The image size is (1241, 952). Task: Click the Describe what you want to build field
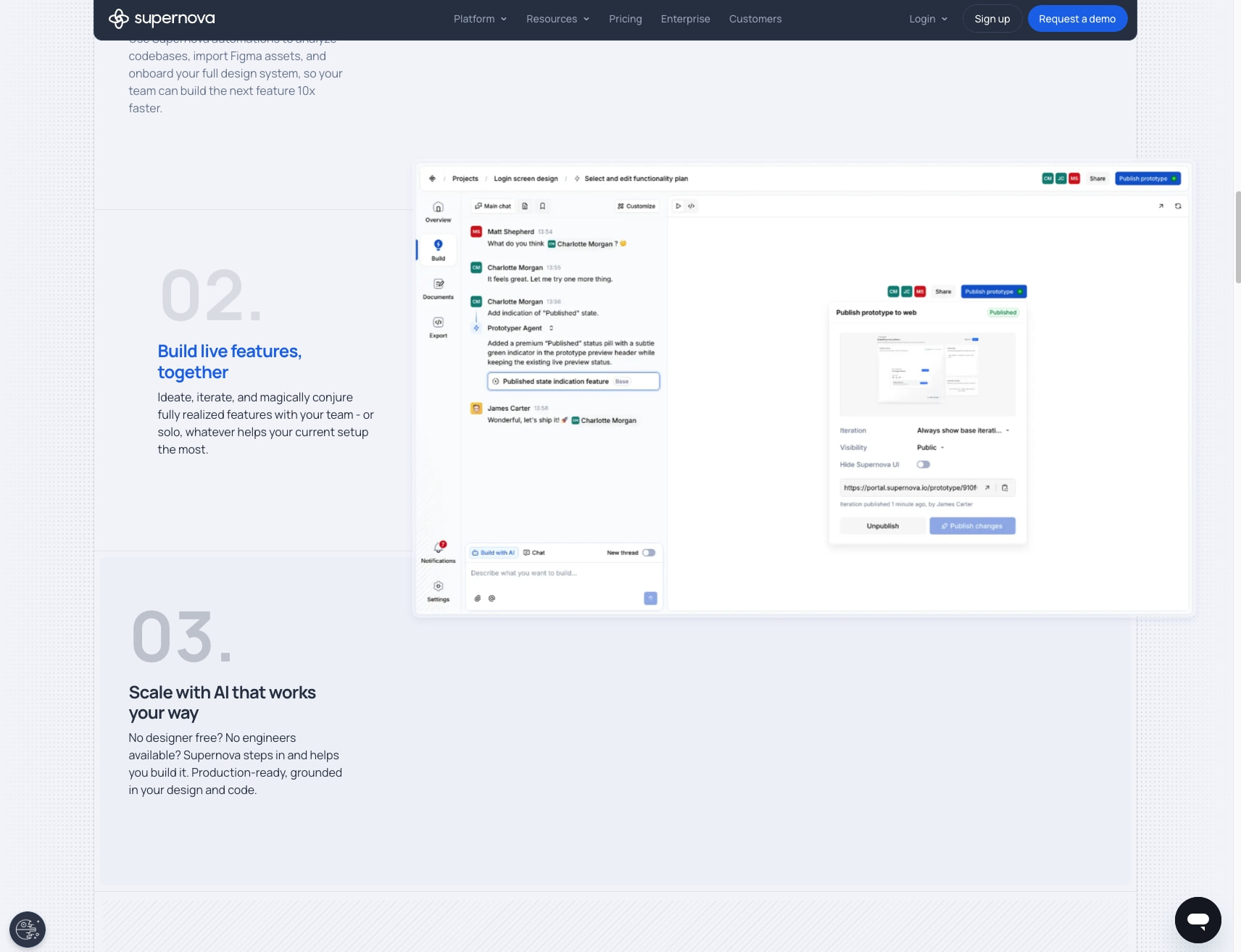[x=563, y=573]
